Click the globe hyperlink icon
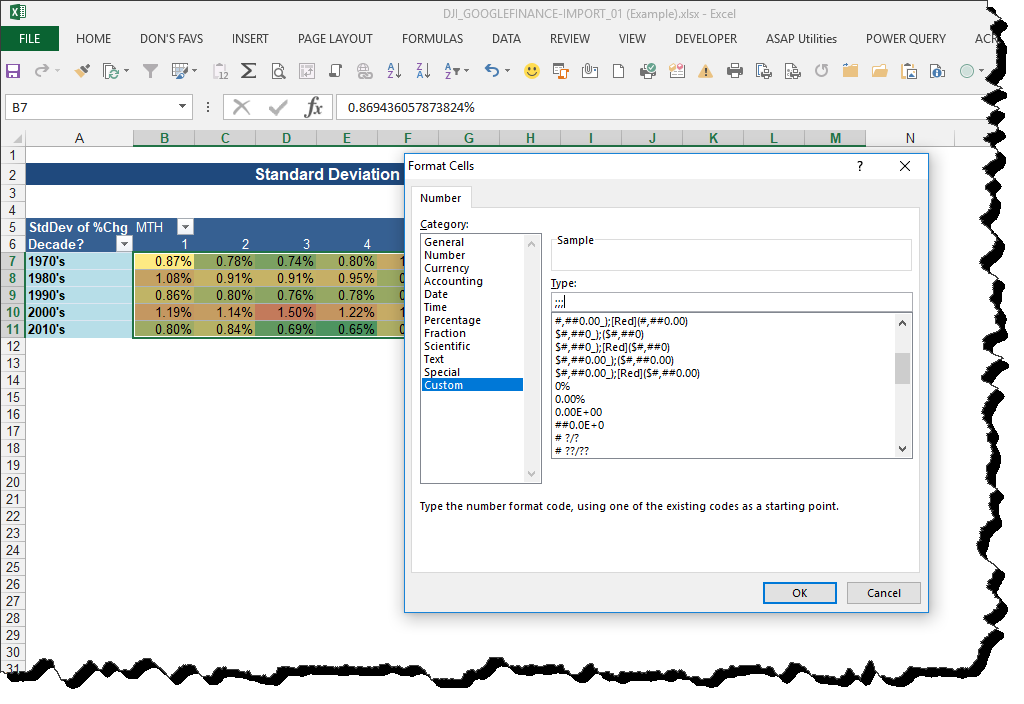1024x704 pixels. 364,71
